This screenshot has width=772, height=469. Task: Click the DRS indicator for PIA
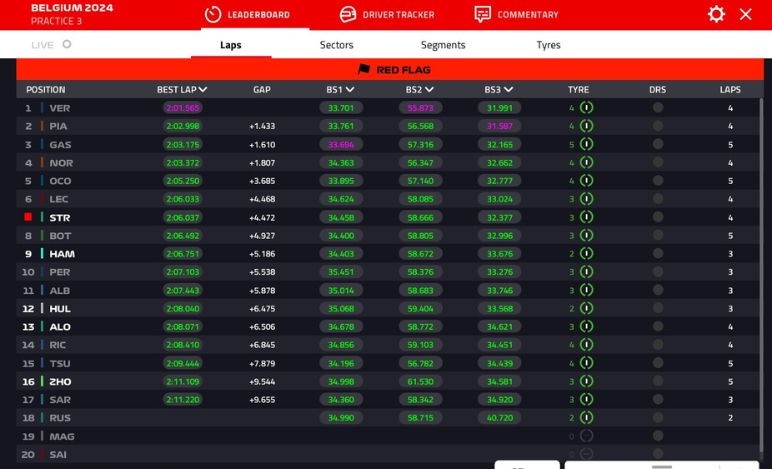[x=657, y=127]
